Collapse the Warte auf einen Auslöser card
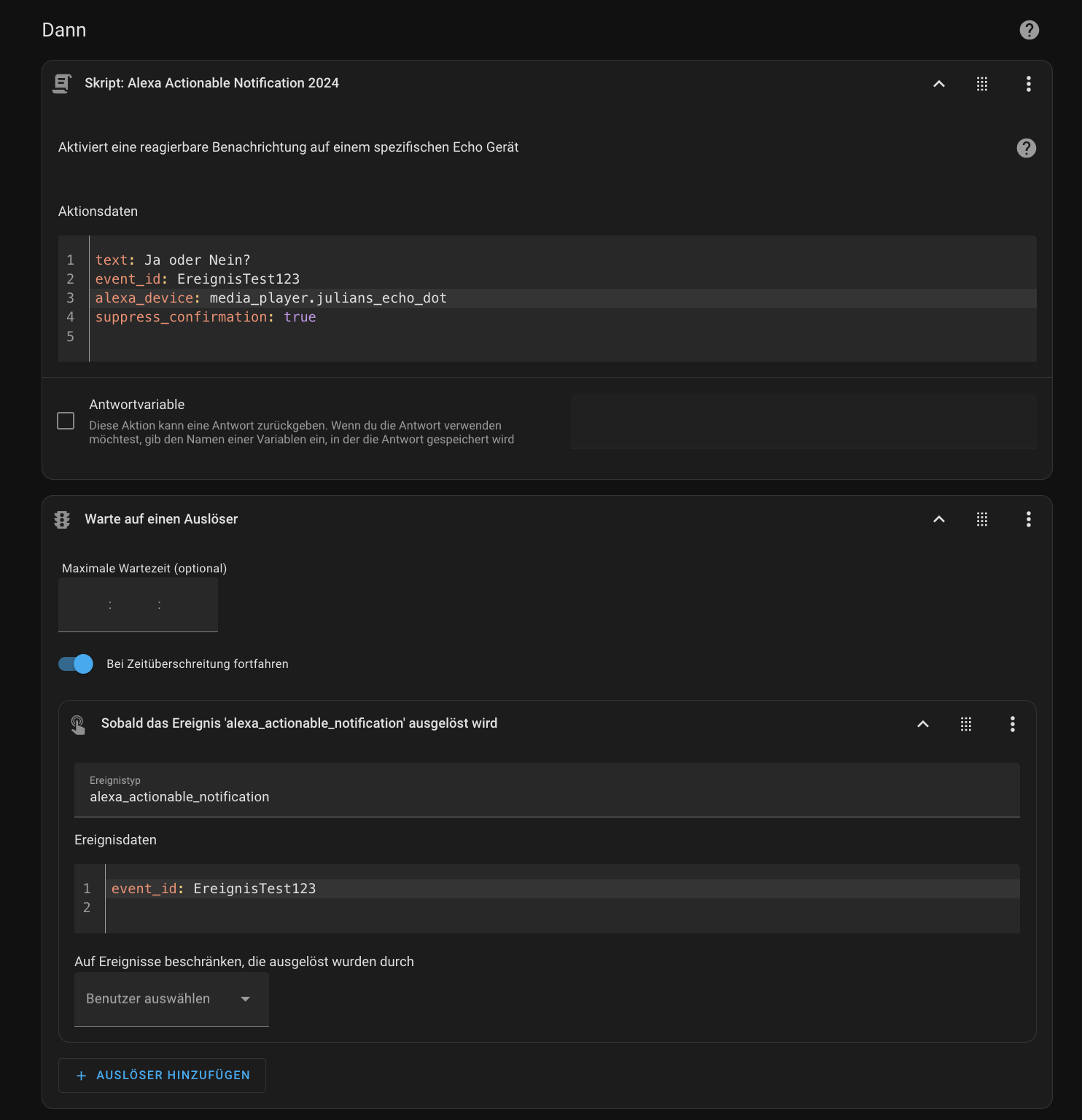Viewport: 1082px width, 1120px height. 938,519
